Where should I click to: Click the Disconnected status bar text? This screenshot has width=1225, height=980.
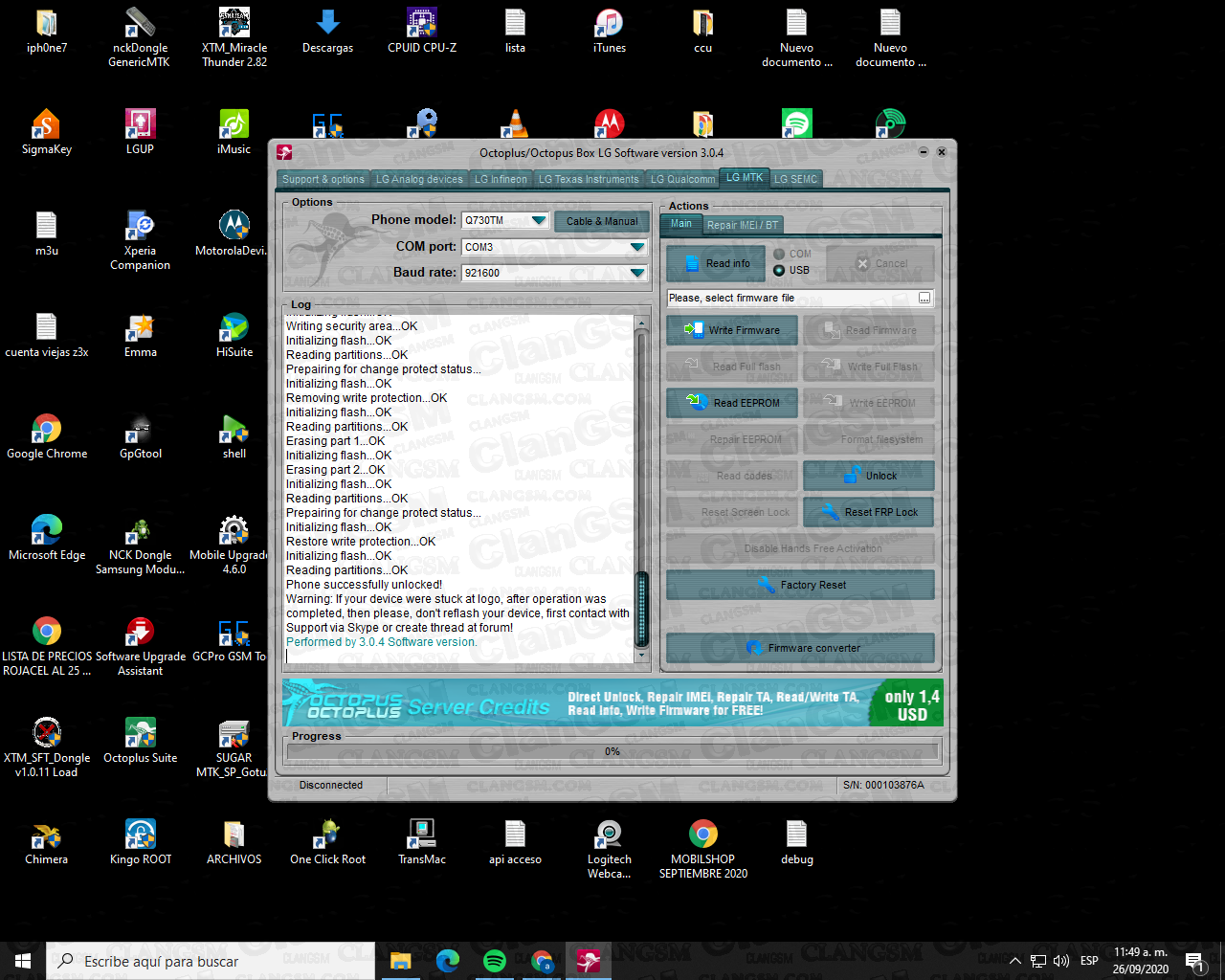[331, 785]
